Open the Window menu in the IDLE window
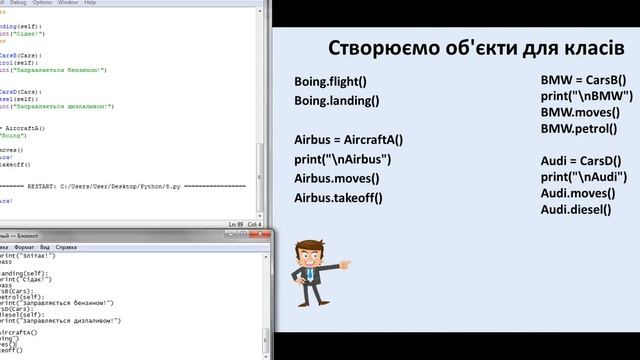Screen dimensions: 640x360 point(68,2)
